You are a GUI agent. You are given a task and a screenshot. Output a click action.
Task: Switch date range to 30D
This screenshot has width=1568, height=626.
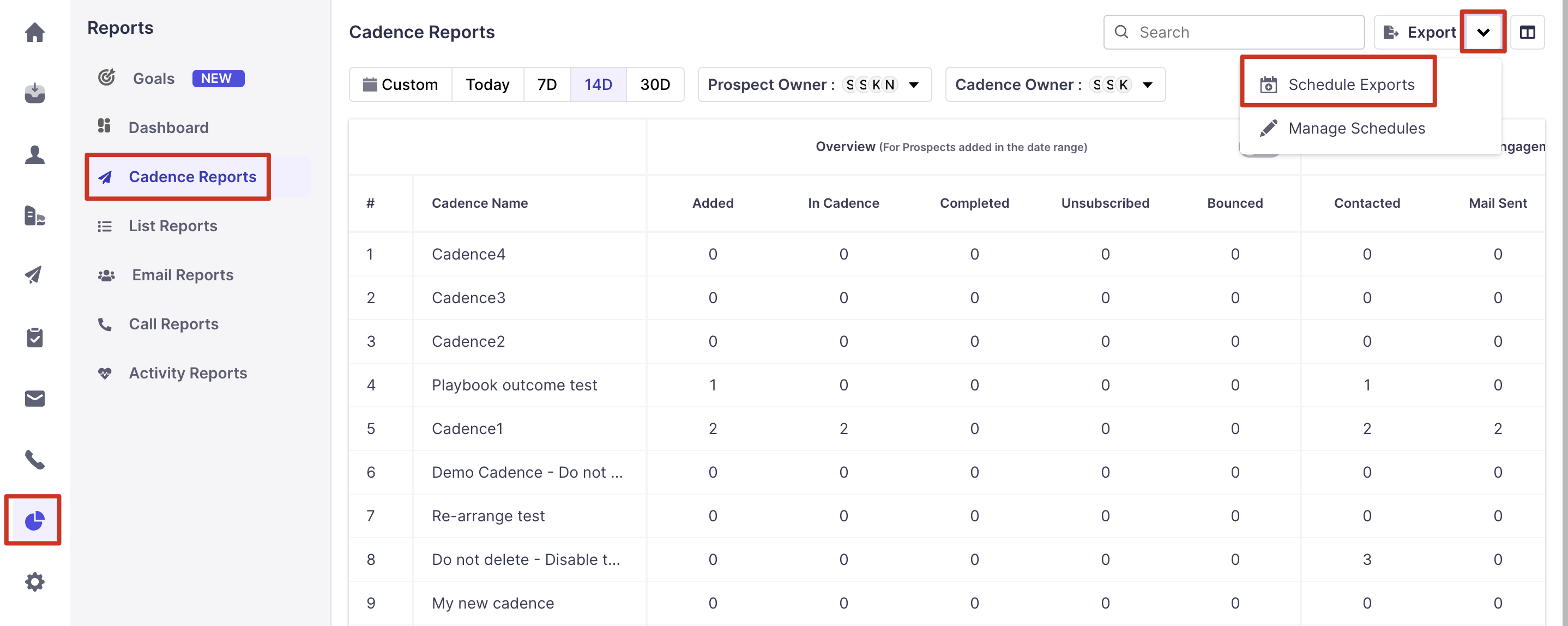pos(654,85)
